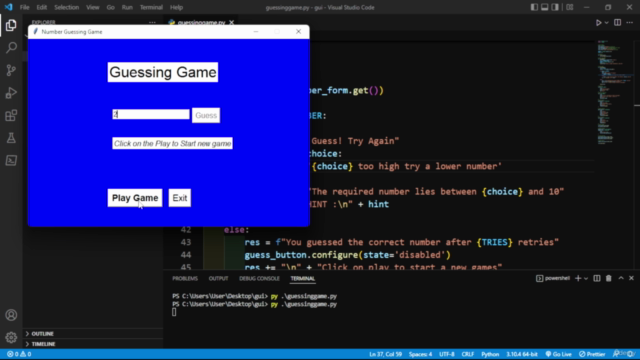Image resolution: width=640 pixels, height=360 pixels.
Task: Open the Help menu
Action: (x=176, y=7)
